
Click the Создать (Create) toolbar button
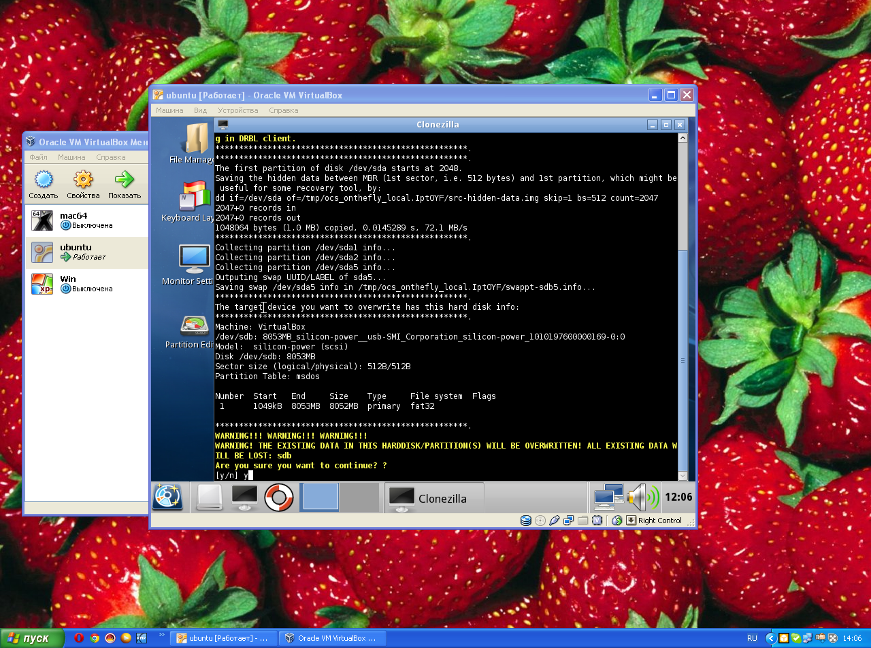pyautogui.click(x=43, y=181)
